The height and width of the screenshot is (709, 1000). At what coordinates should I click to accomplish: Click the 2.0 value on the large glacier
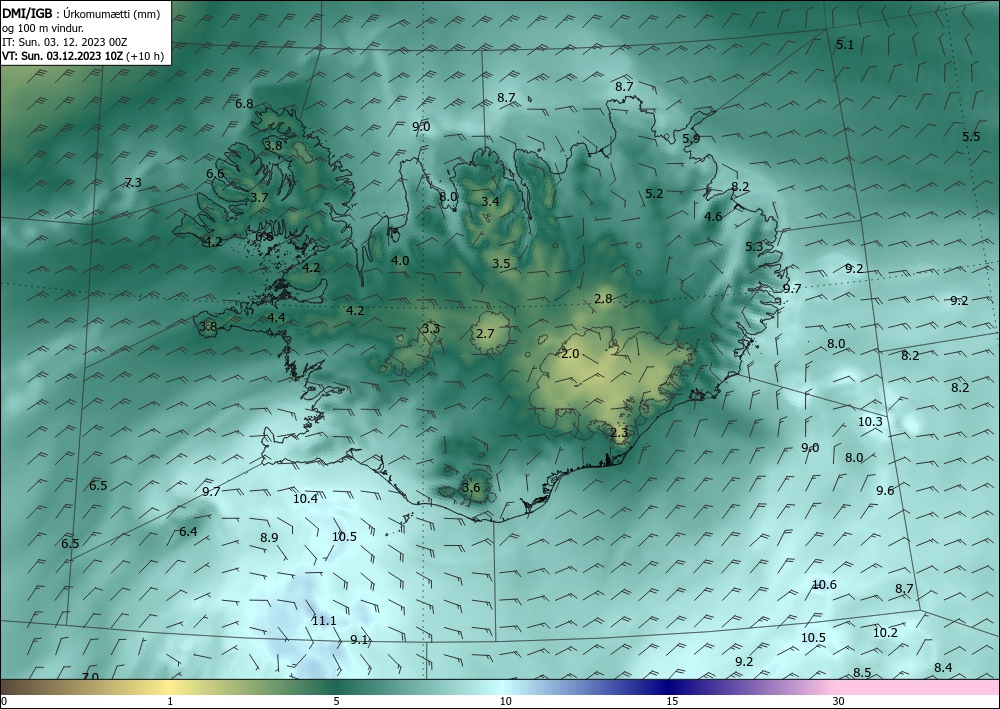point(570,354)
